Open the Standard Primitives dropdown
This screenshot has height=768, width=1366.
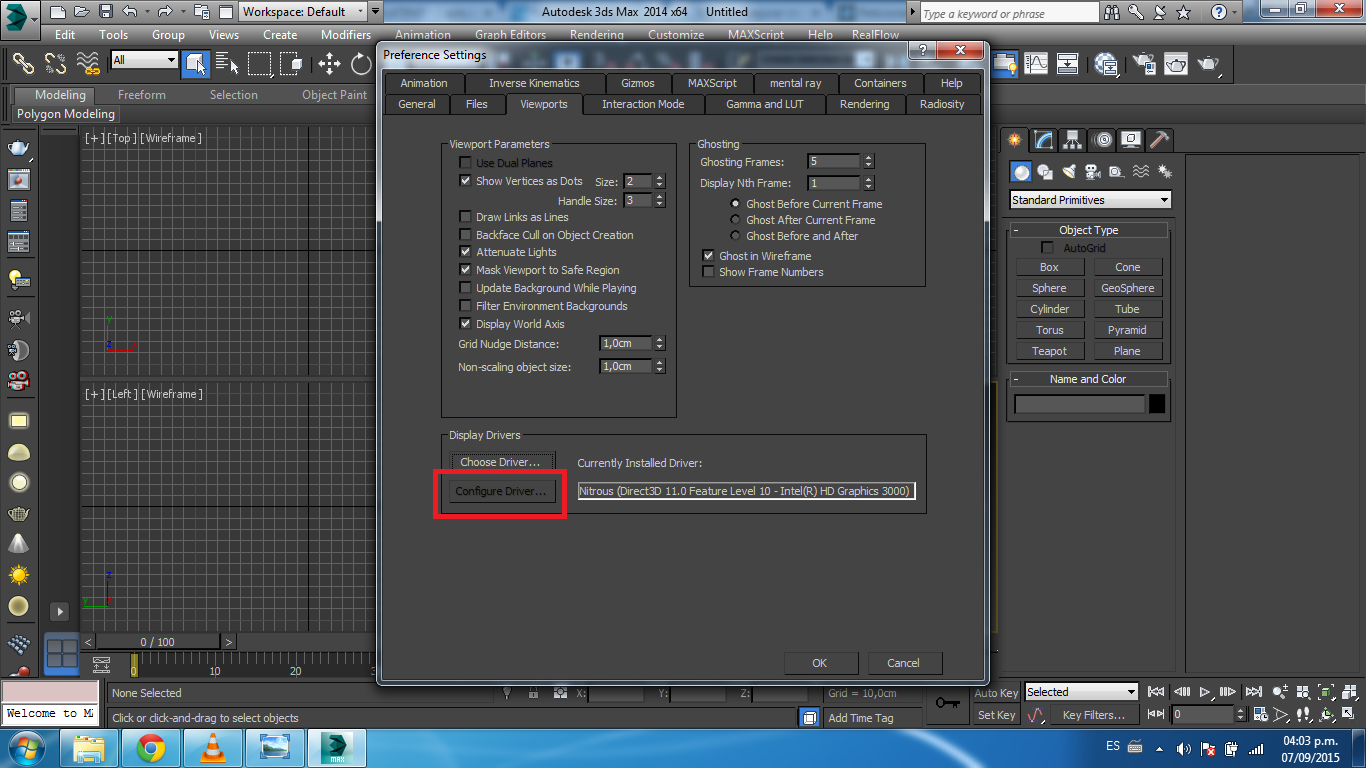pos(1090,200)
